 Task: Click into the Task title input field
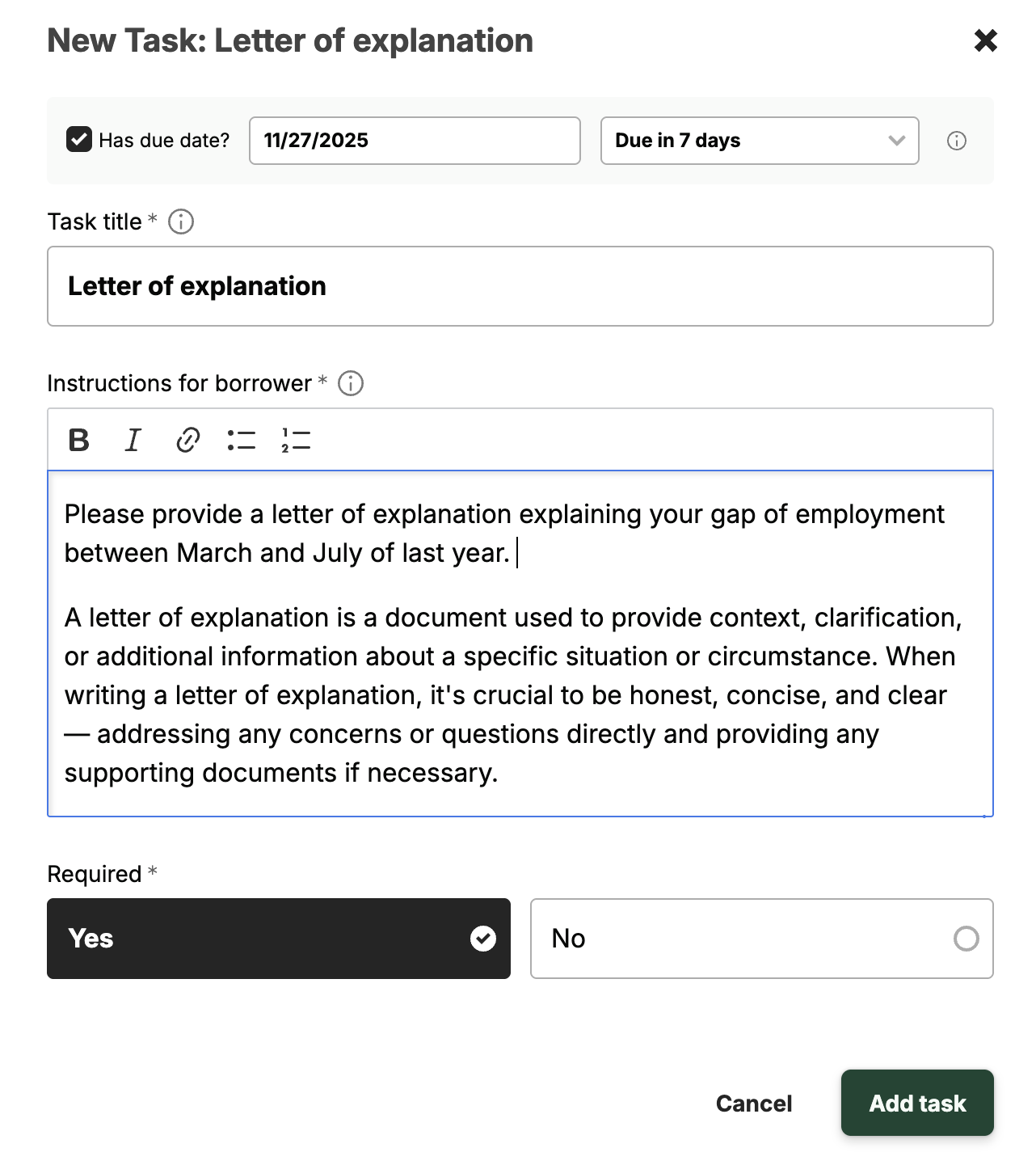[x=520, y=286]
